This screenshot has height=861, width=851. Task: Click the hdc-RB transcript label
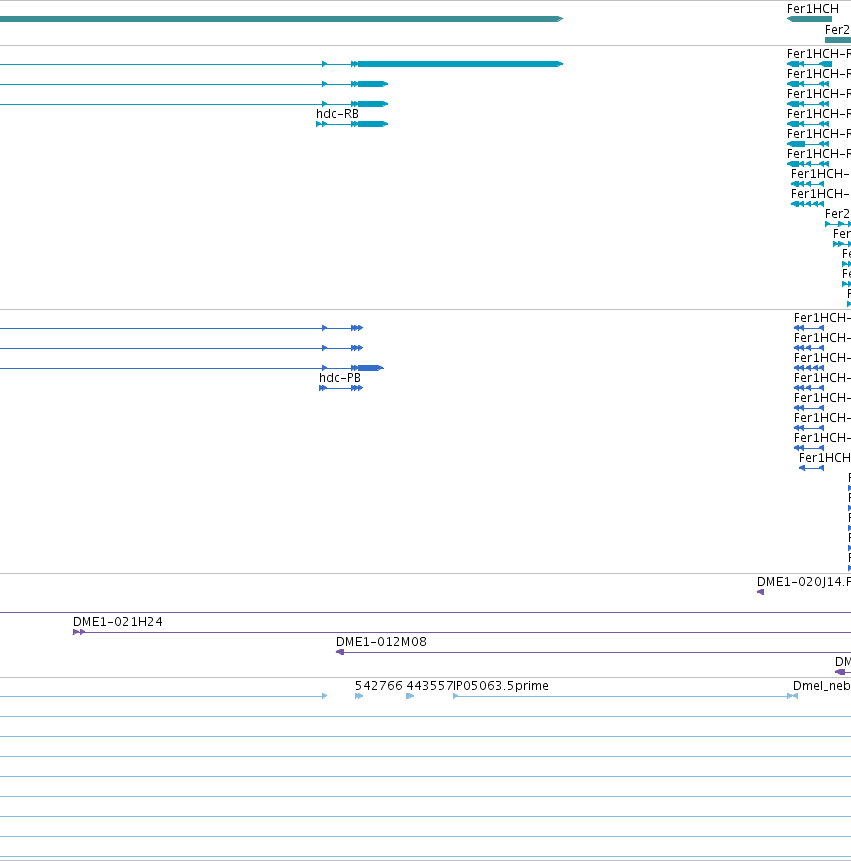pyautogui.click(x=337, y=114)
